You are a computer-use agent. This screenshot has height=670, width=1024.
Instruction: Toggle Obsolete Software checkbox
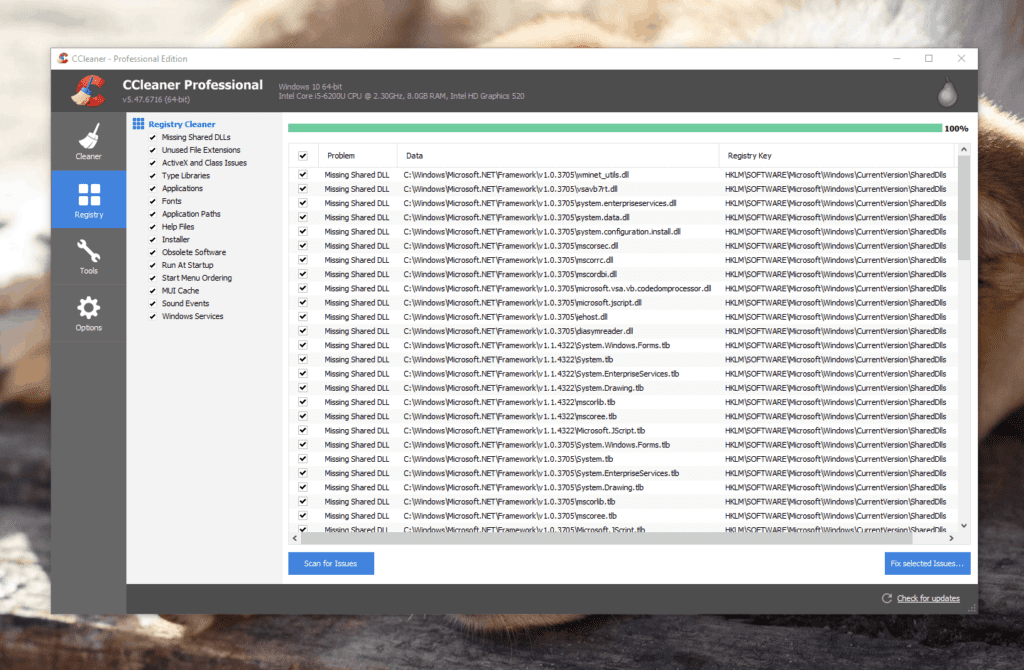pos(153,253)
